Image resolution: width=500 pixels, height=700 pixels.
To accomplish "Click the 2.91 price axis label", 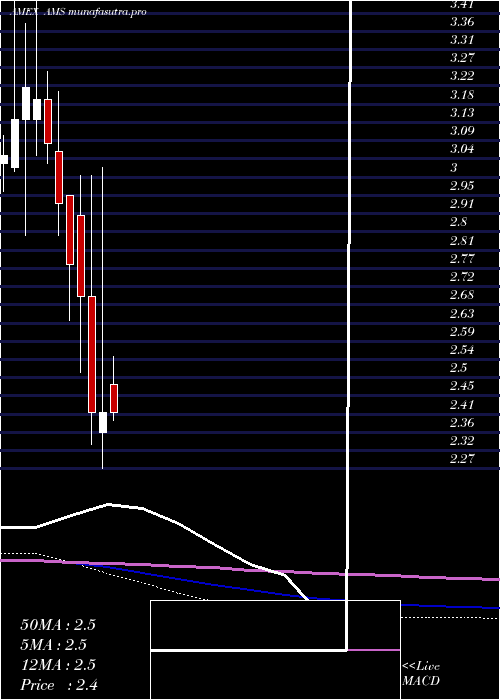I will (462, 204).
